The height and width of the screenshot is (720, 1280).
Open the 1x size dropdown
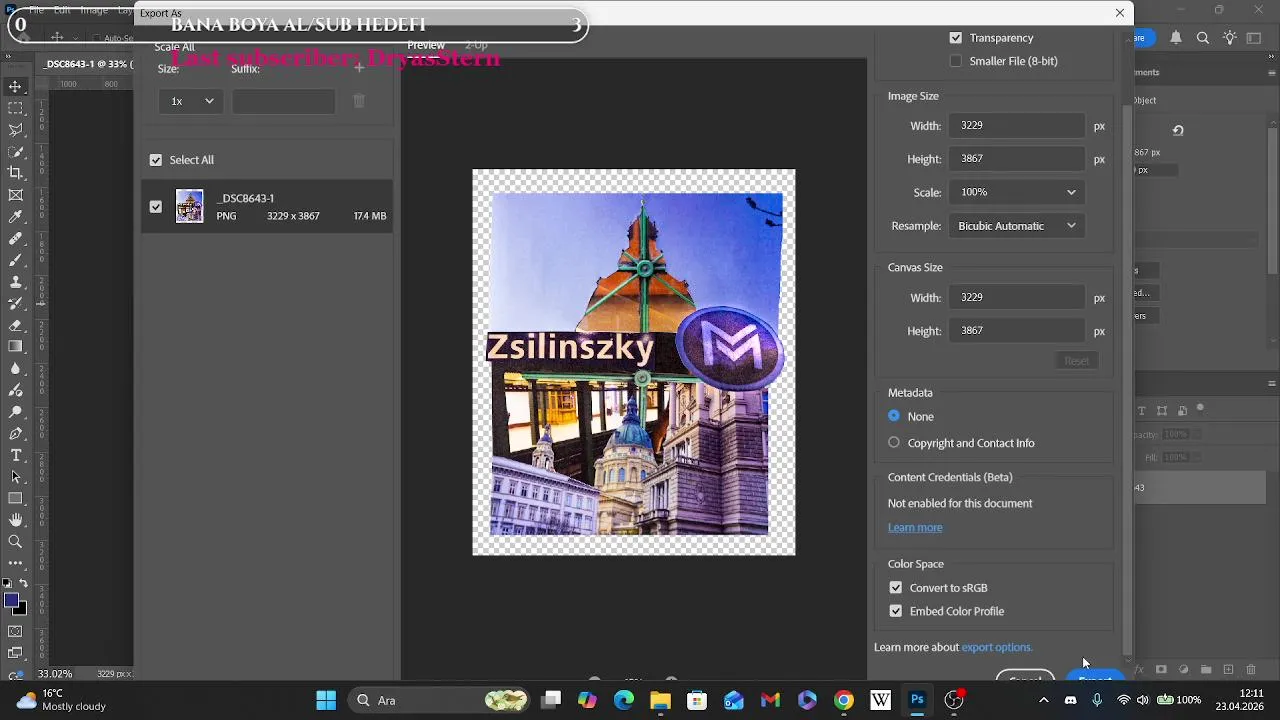191,101
